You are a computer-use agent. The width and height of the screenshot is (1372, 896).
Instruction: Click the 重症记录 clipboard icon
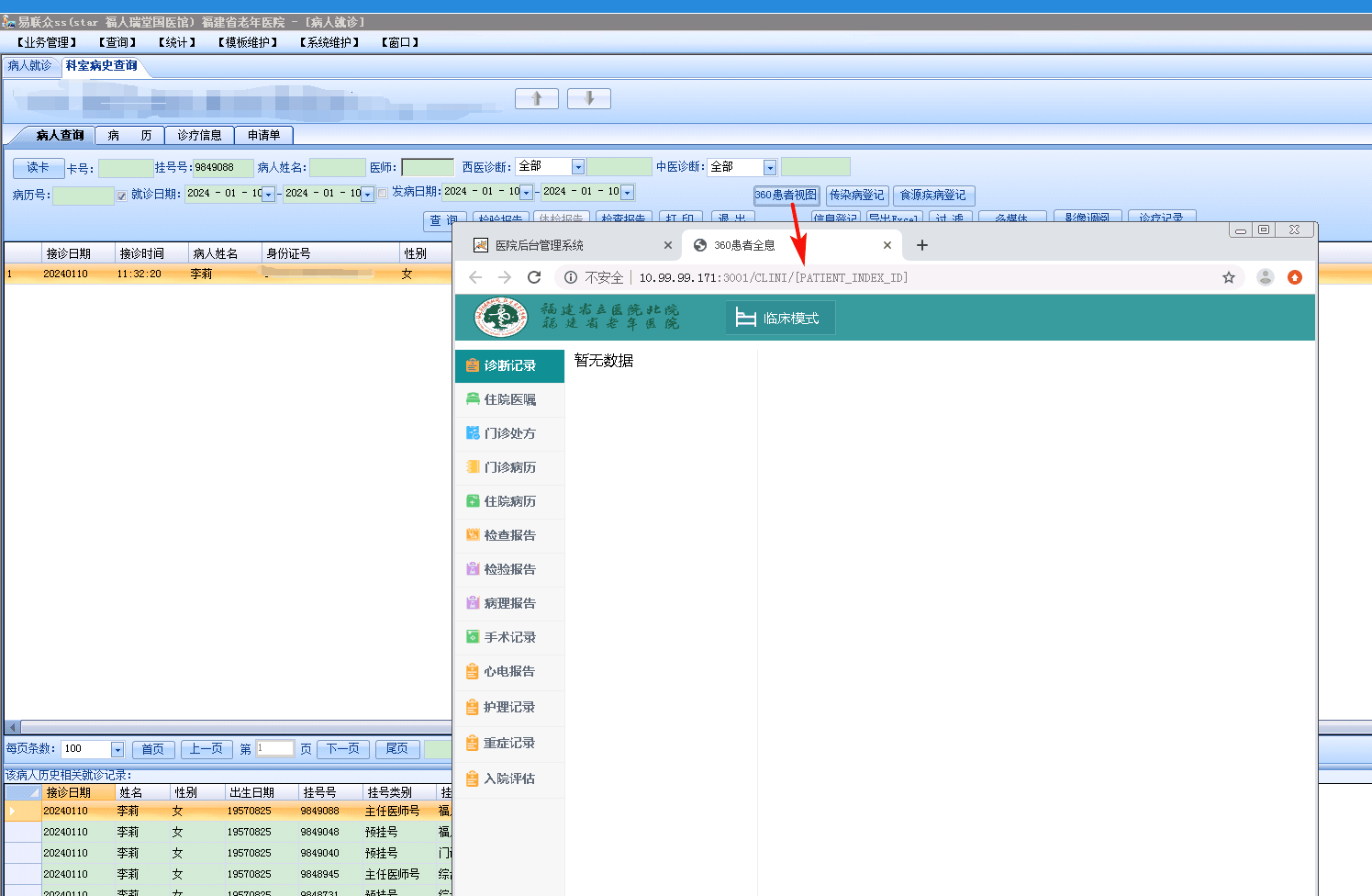coord(473,743)
